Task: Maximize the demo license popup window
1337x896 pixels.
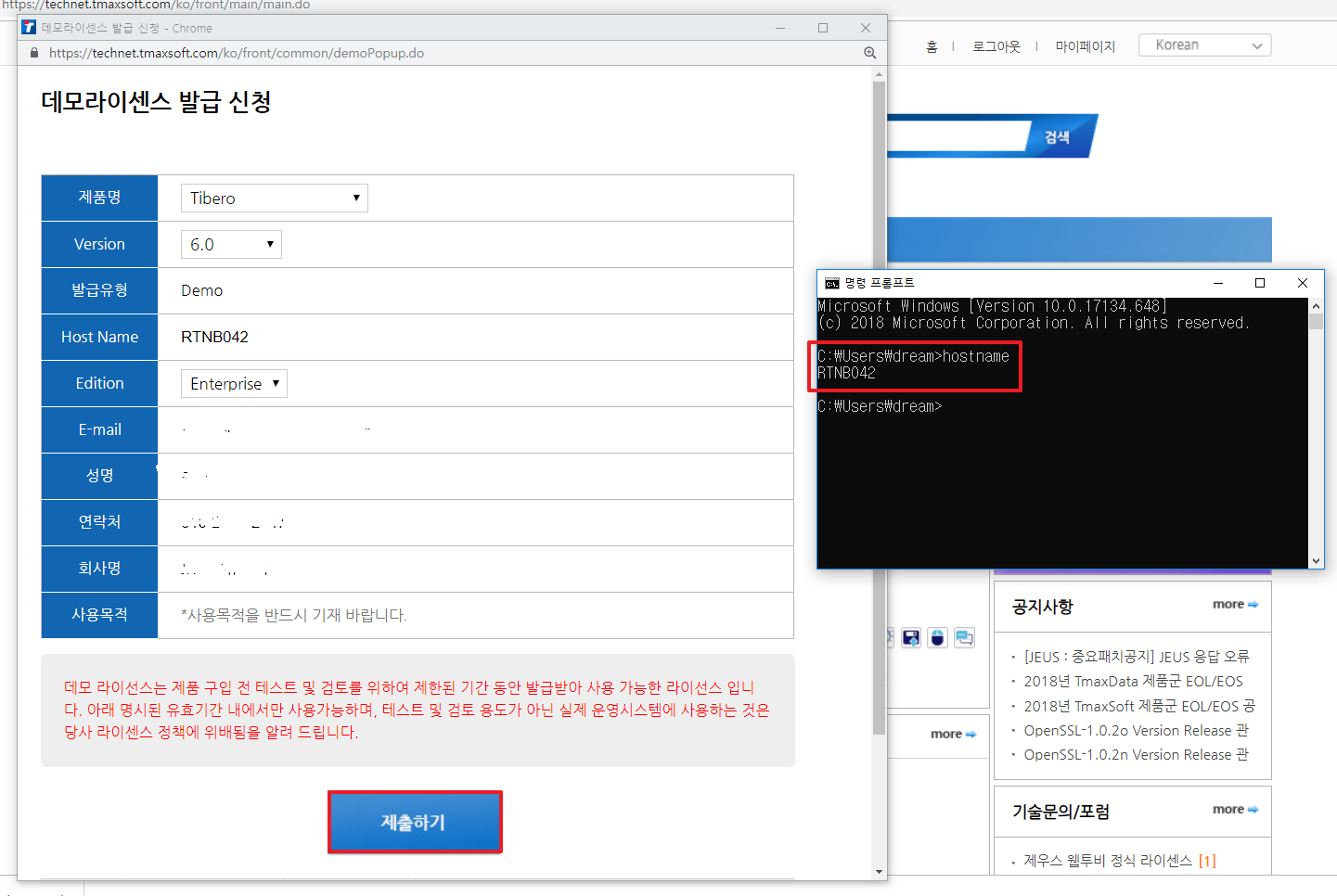Action: tap(823, 28)
